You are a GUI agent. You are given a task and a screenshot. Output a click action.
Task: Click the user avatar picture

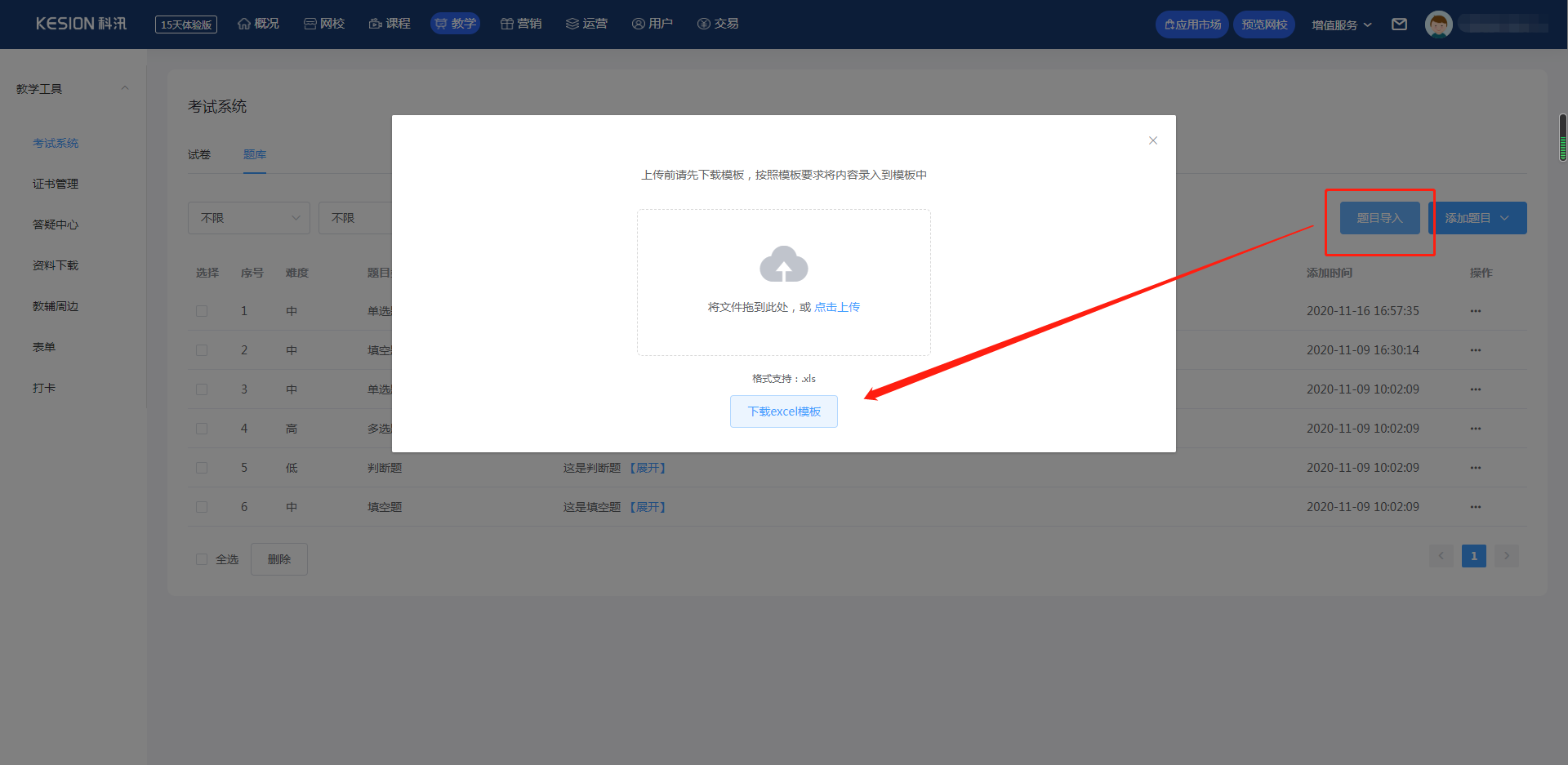(1438, 24)
